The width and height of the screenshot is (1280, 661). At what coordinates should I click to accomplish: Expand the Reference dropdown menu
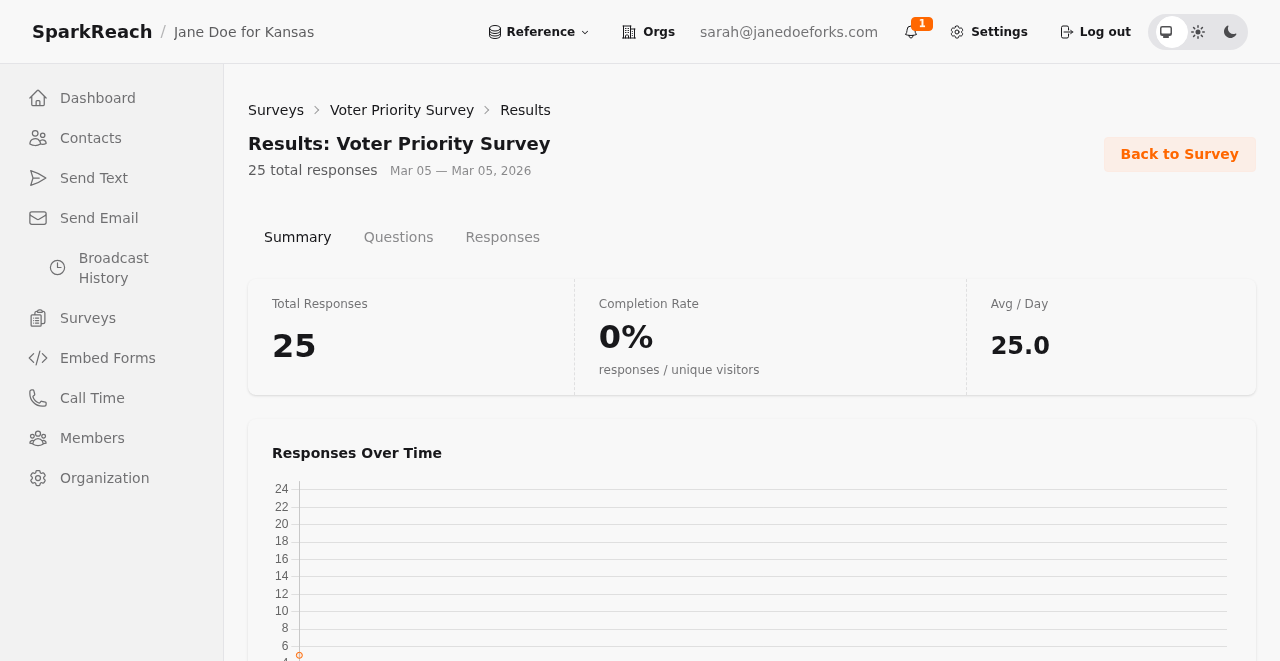point(538,31)
